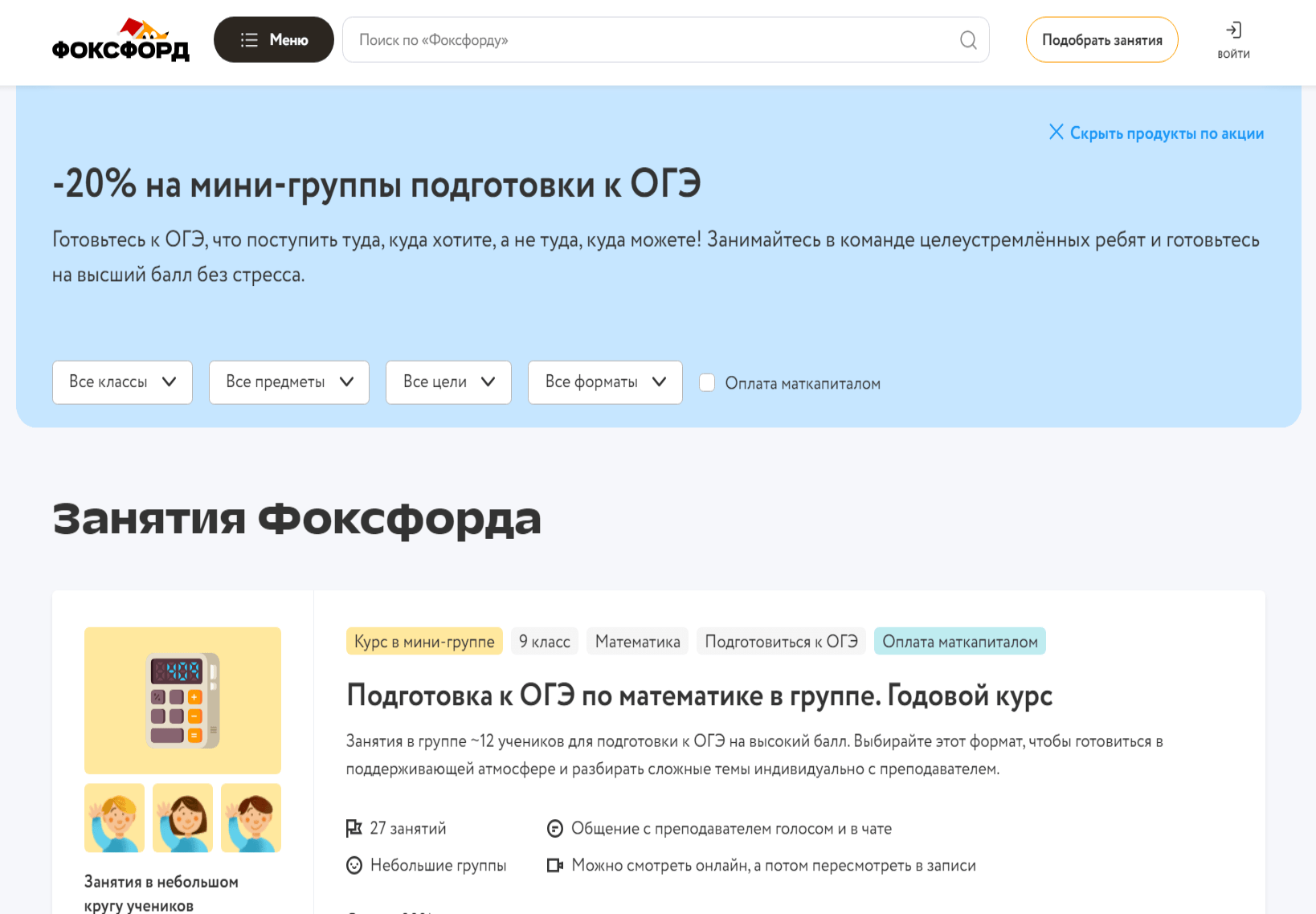
Task: Click the Курс в мини-группе tag
Action: coord(424,641)
